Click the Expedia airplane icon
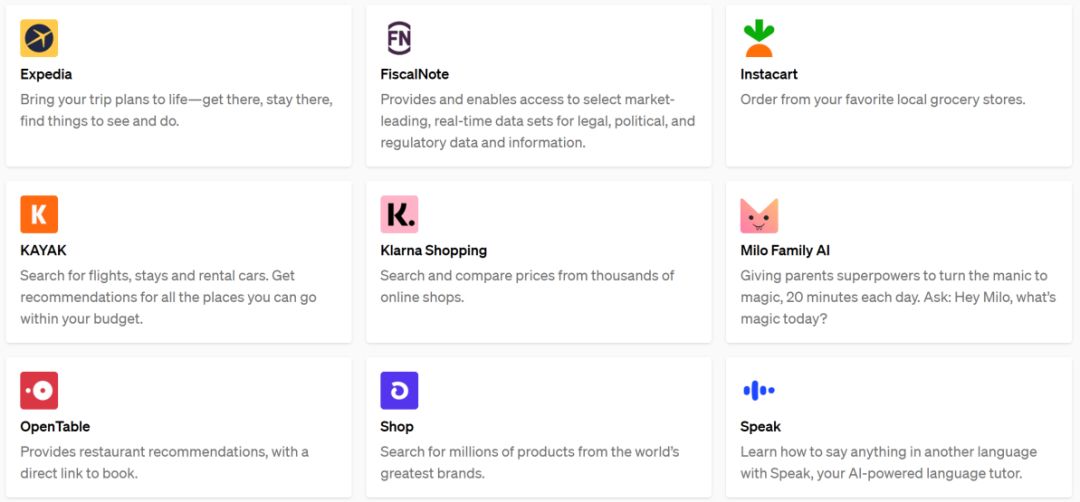The height and width of the screenshot is (502, 1080). tap(39, 38)
